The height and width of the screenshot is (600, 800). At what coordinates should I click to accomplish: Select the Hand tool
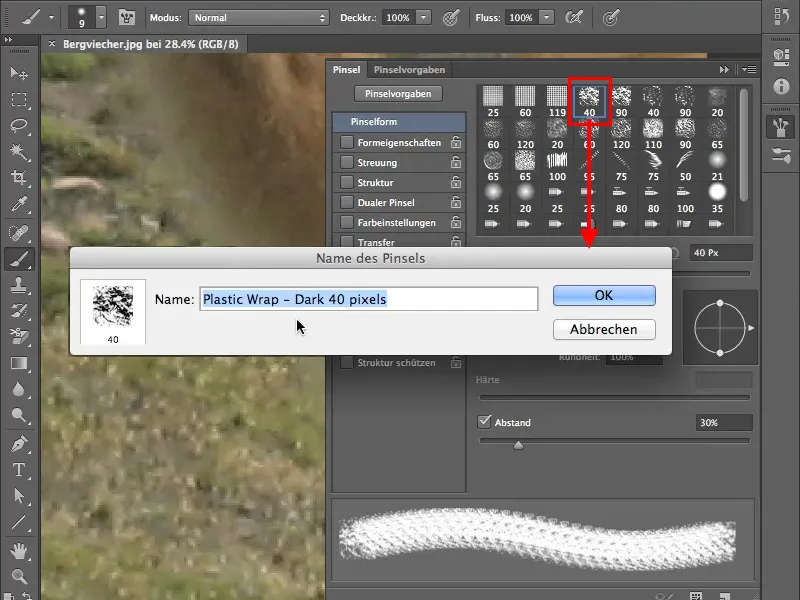point(19,551)
